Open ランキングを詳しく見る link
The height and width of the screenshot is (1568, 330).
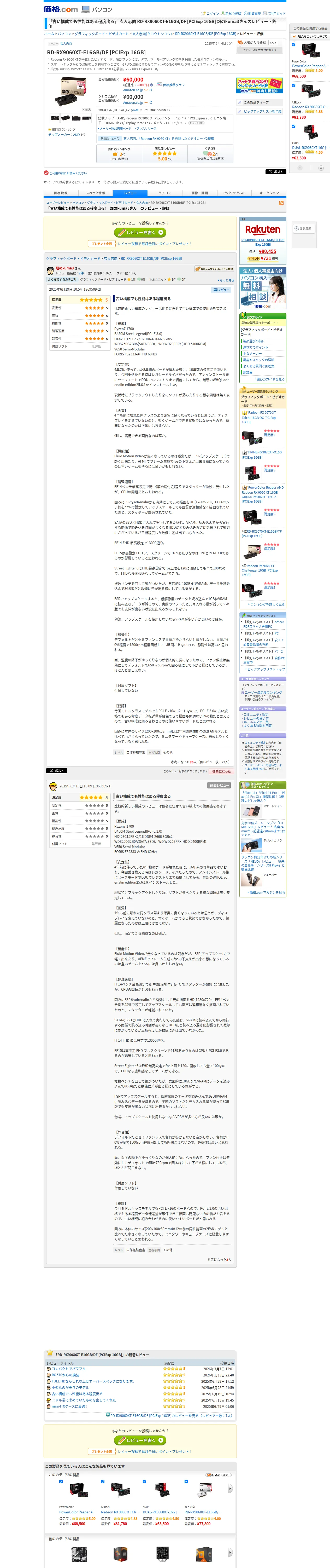[x=267, y=604]
